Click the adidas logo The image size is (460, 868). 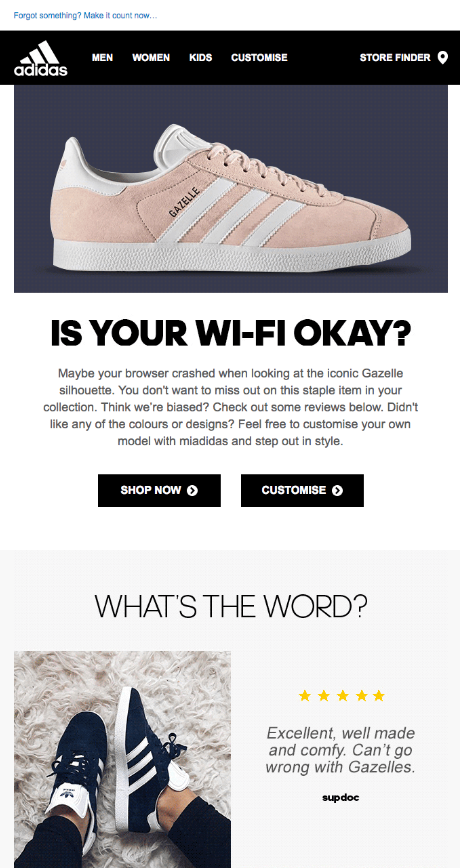pyautogui.click(x=40, y=58)
